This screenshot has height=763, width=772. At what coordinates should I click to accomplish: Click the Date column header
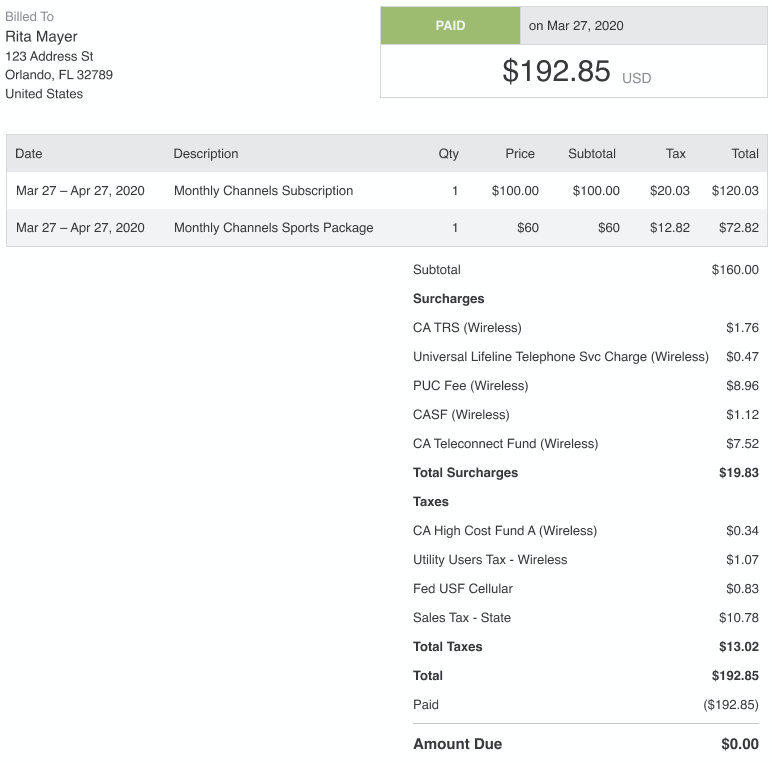pos(29,154)
